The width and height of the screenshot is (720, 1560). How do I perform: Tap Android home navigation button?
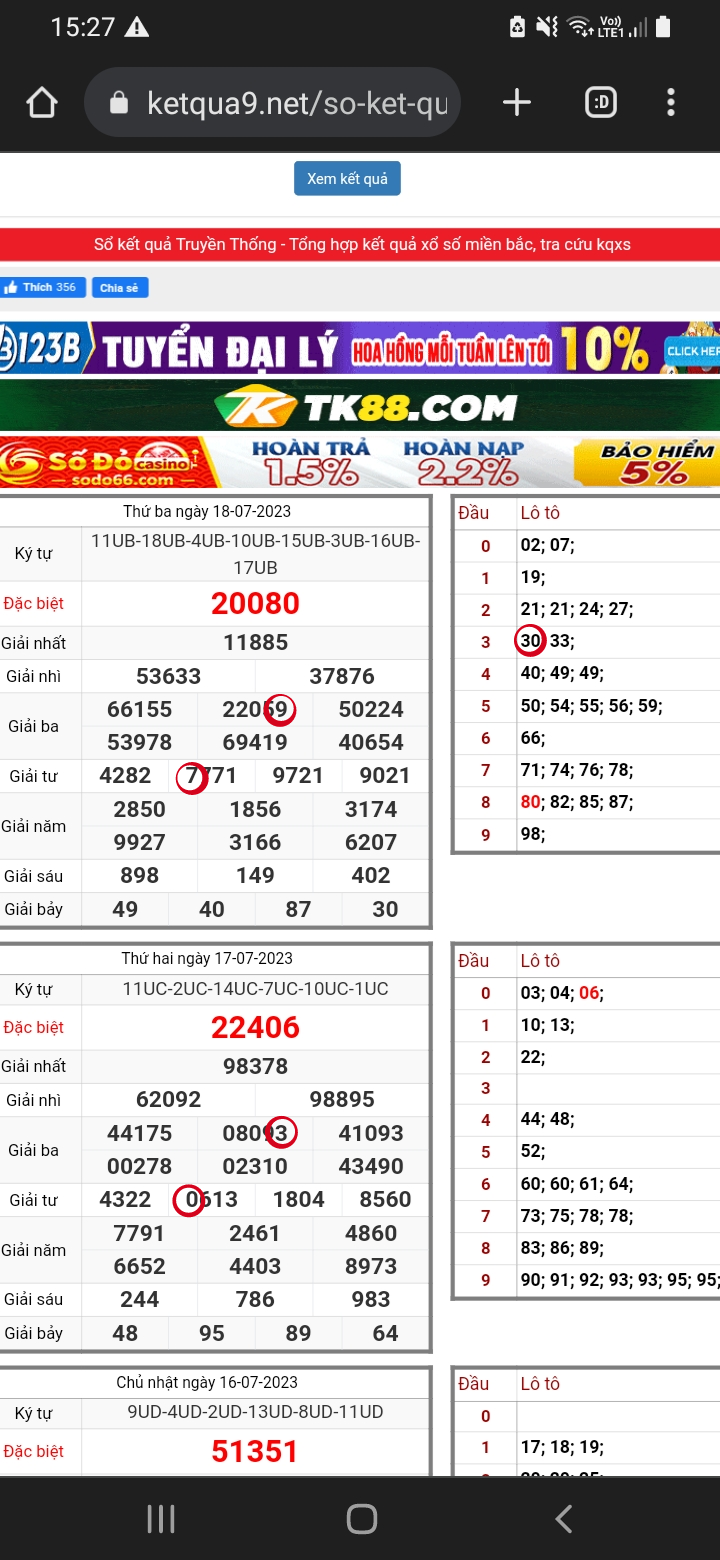(361, 1519)
